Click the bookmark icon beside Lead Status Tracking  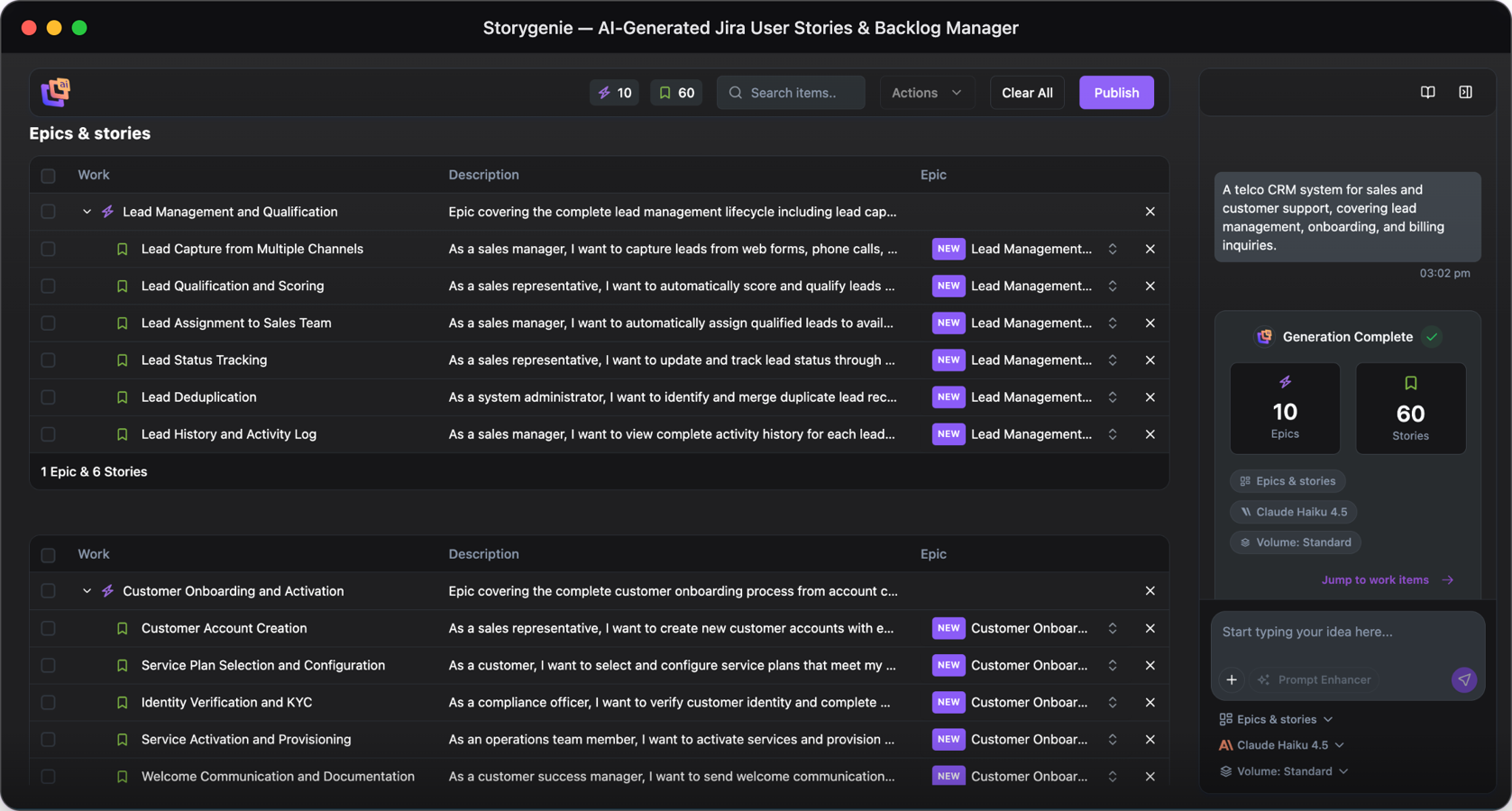[122, 360]
